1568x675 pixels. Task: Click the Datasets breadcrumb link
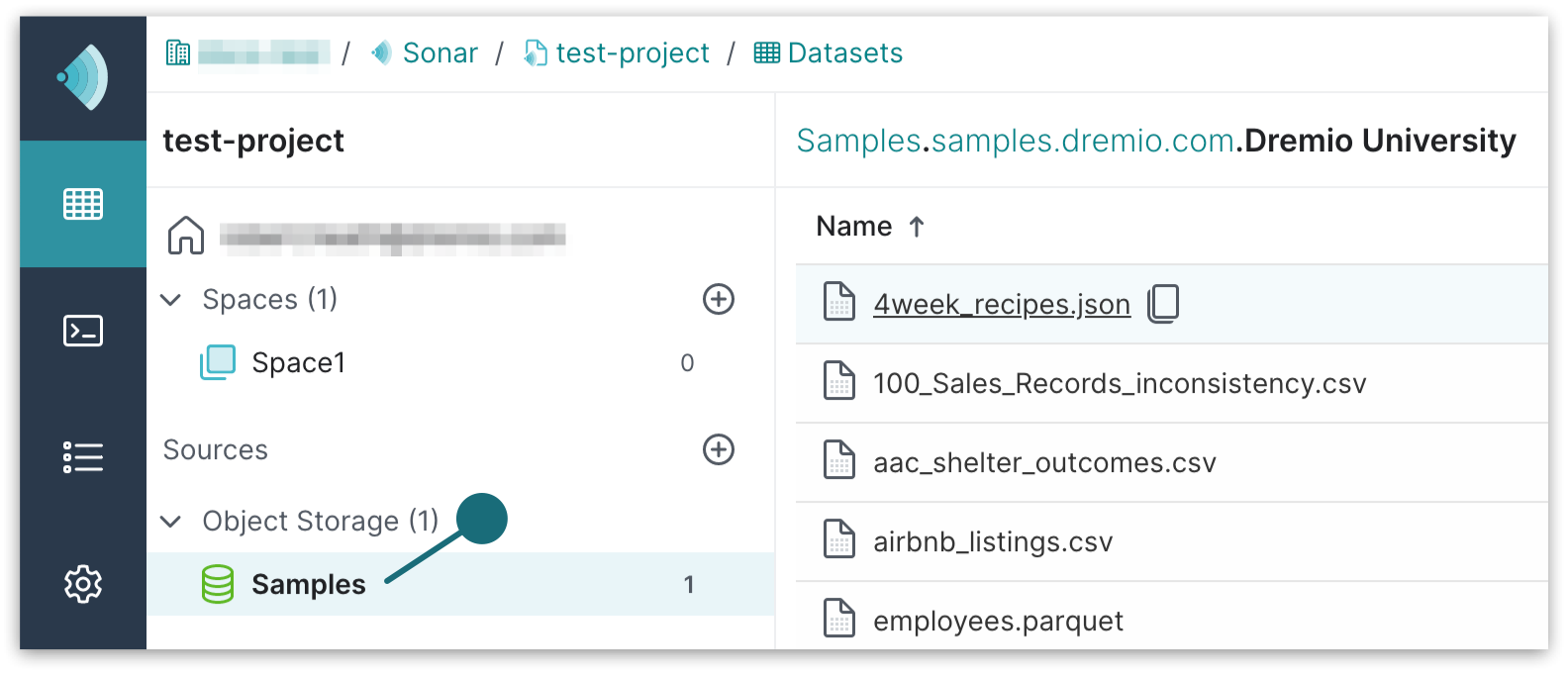point(843,52)
